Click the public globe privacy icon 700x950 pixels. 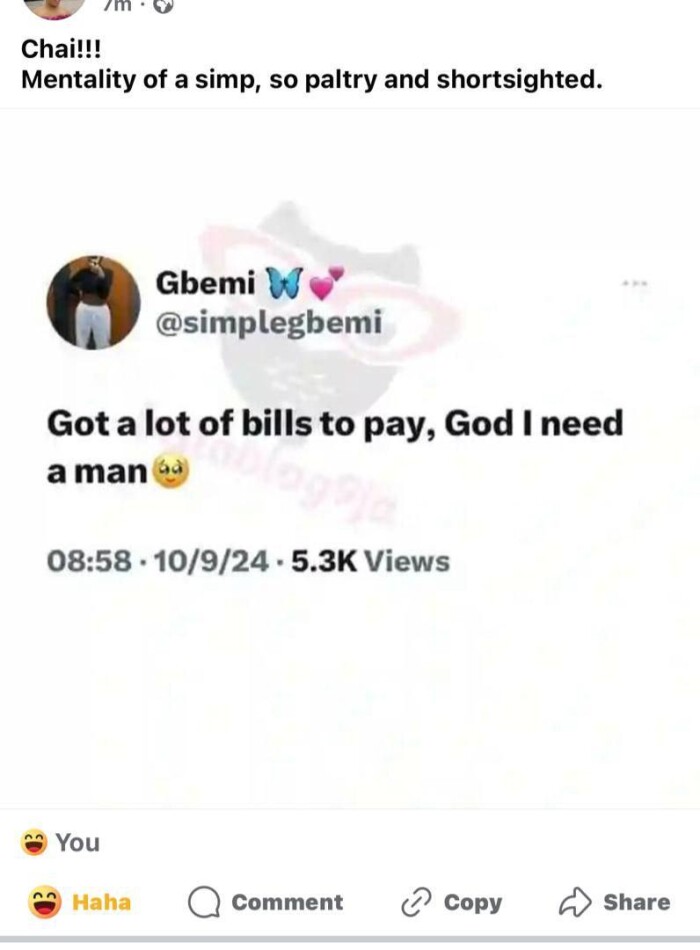coord(165,5)
